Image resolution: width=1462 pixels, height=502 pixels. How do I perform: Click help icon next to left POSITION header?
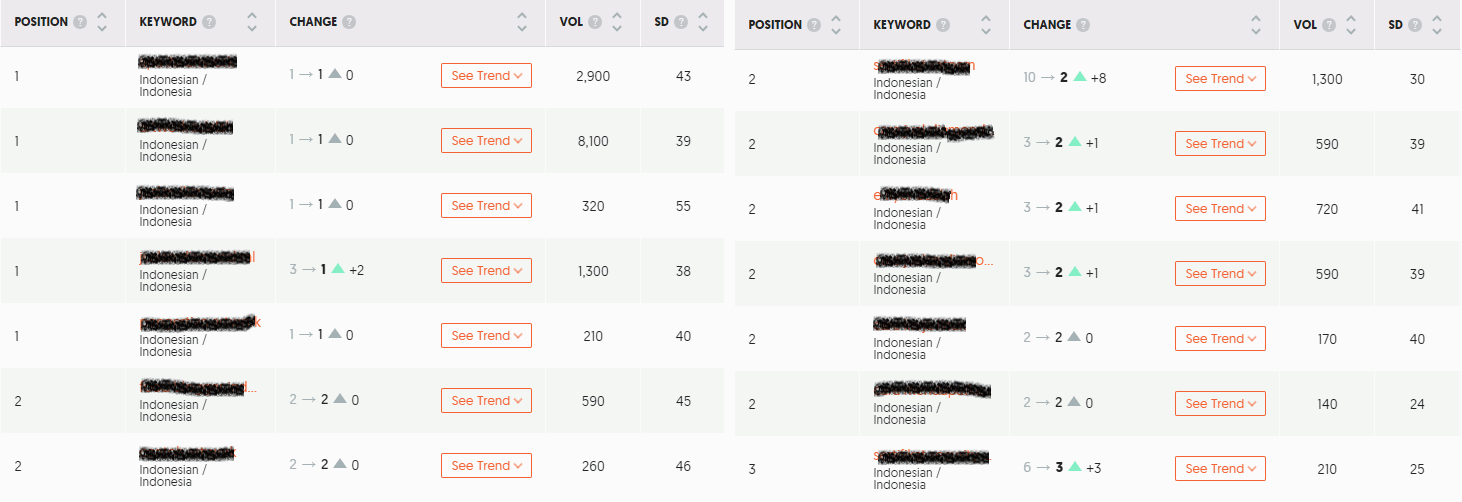coord(80,22)
